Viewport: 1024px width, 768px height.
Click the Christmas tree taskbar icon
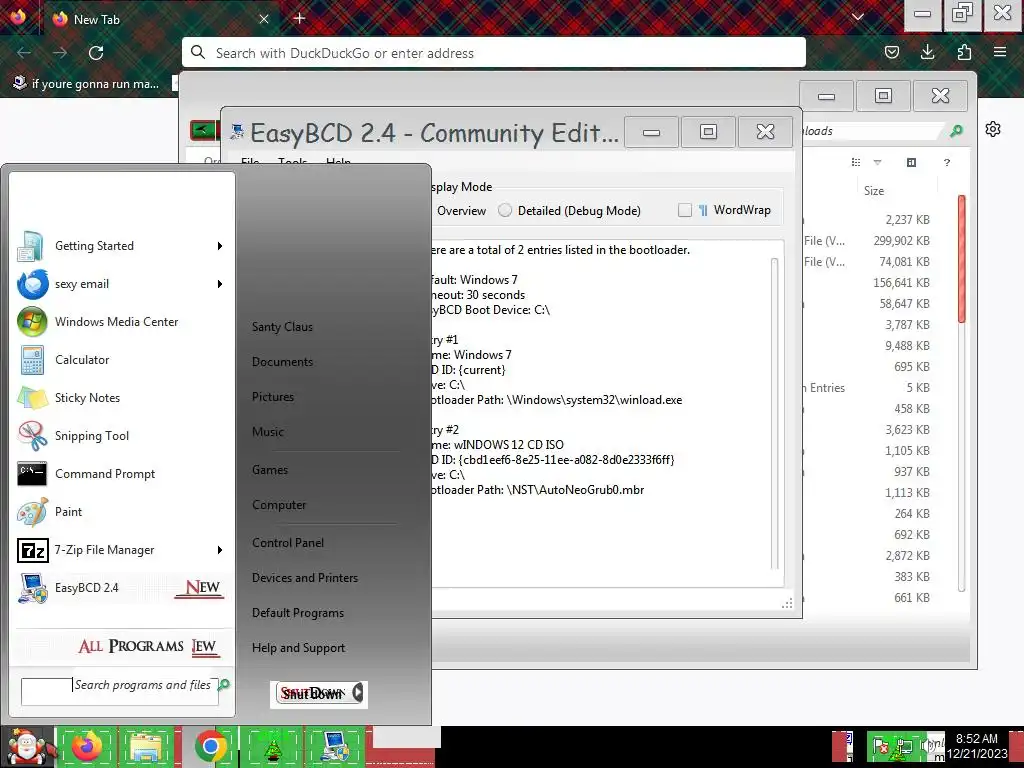click(x=272, y=747)
